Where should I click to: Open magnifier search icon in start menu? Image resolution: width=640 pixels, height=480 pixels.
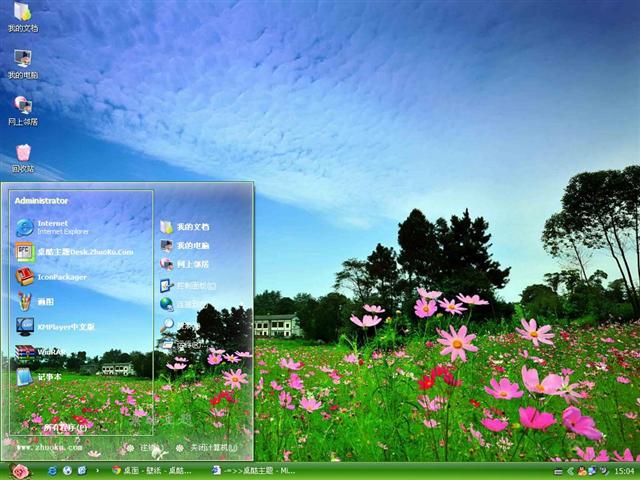tap(167, 325)
